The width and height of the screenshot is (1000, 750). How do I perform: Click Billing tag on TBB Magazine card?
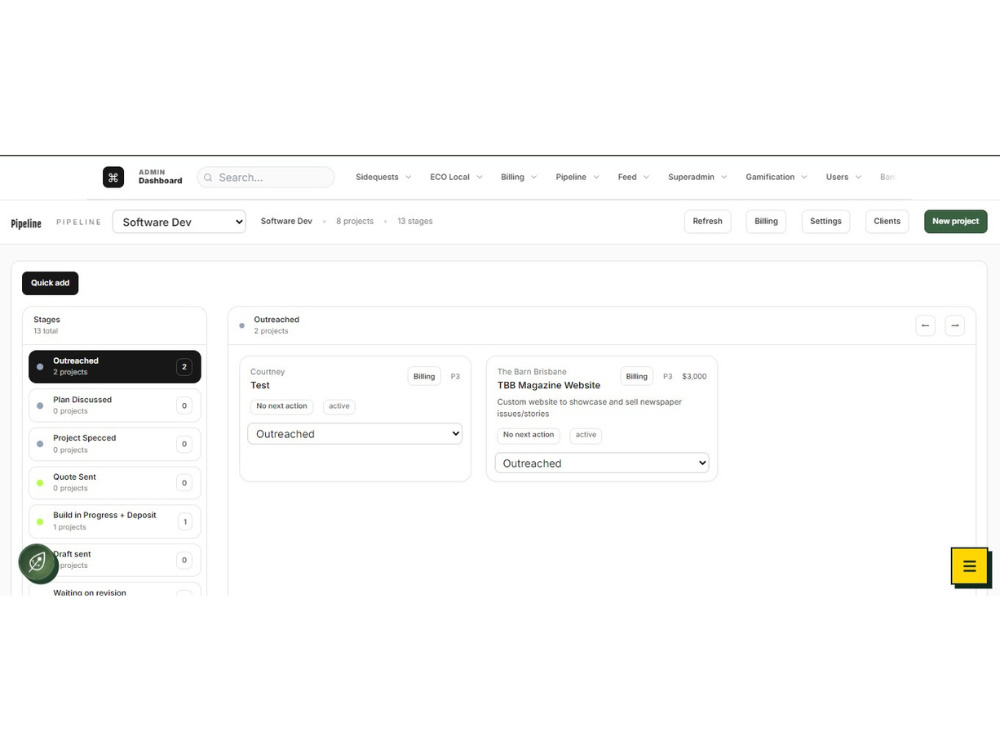point(636,376)
